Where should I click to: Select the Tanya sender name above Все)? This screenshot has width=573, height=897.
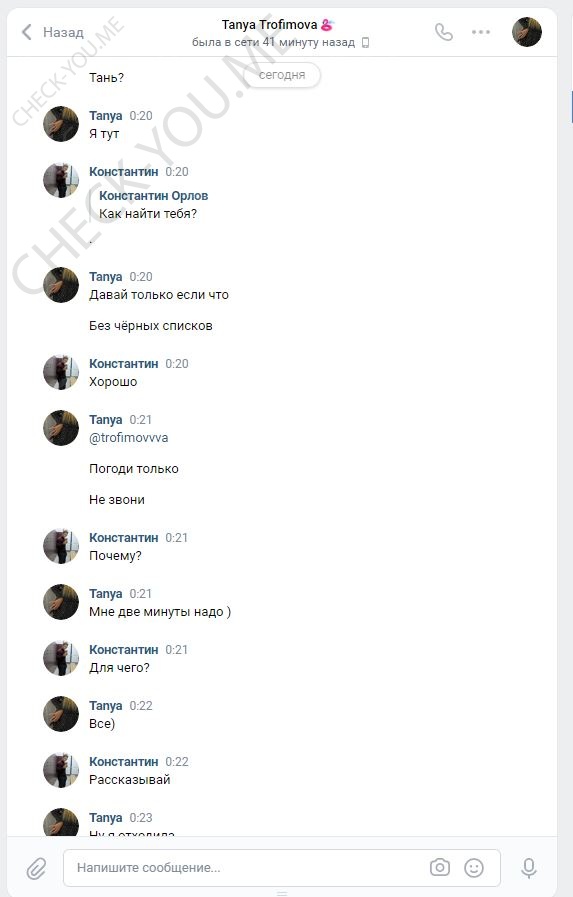[x=106, y=706]
